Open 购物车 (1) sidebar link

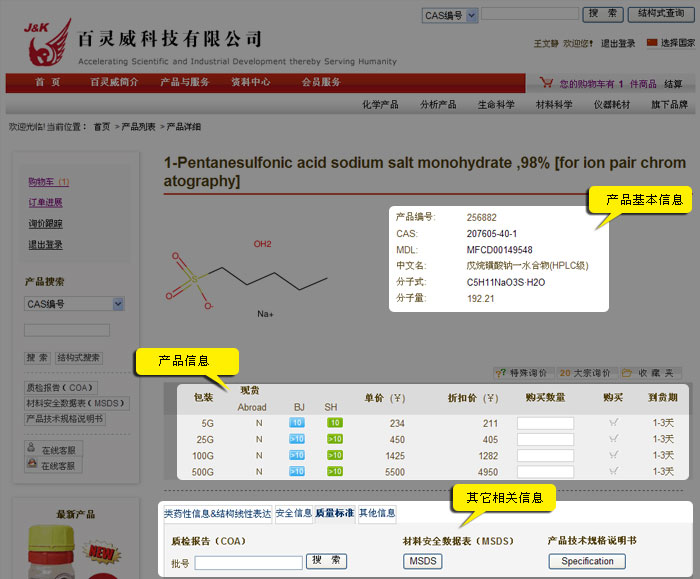click(x=49, y=182)
